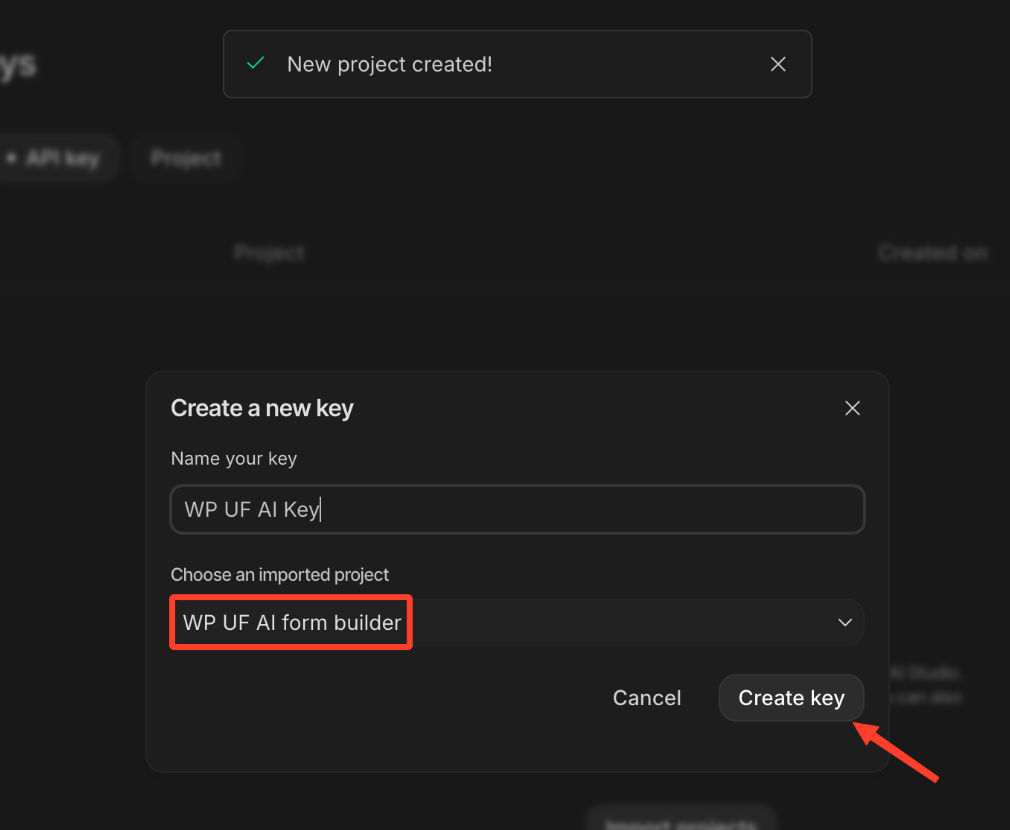
Task: Dismiss the "New project created!" notification
Action: coord(778,64)
